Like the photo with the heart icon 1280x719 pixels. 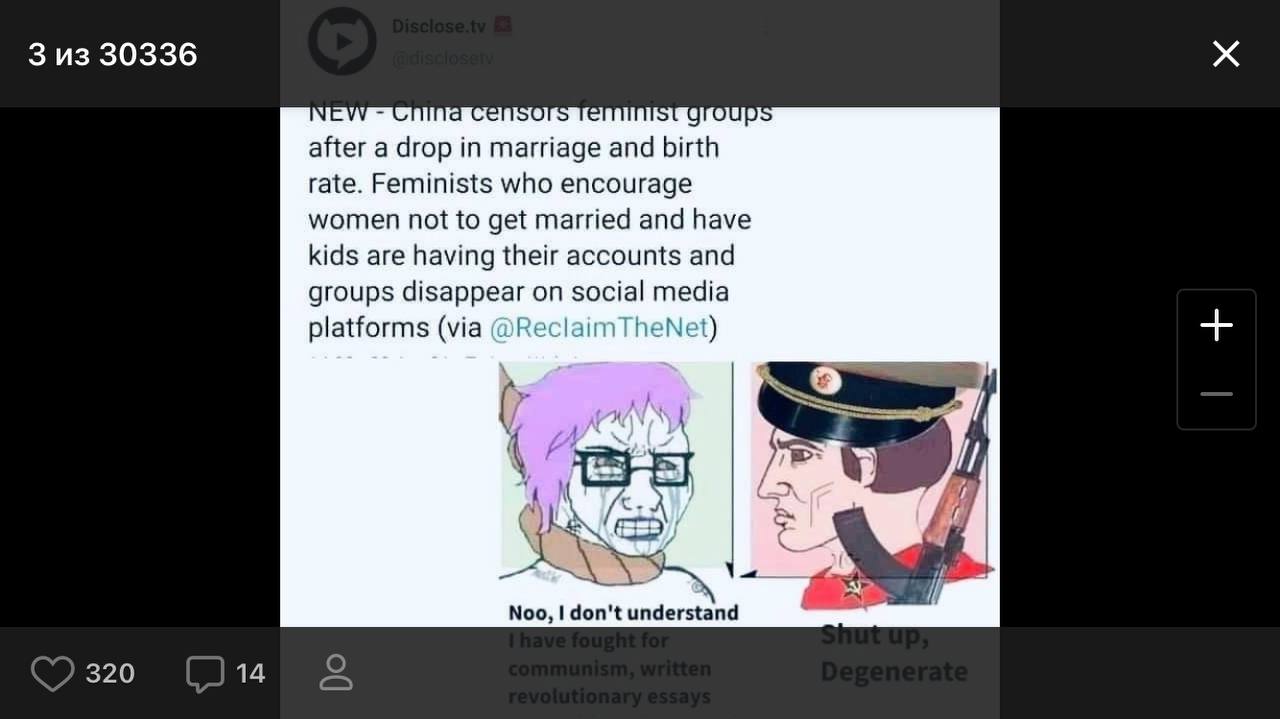tap(52, 673)
